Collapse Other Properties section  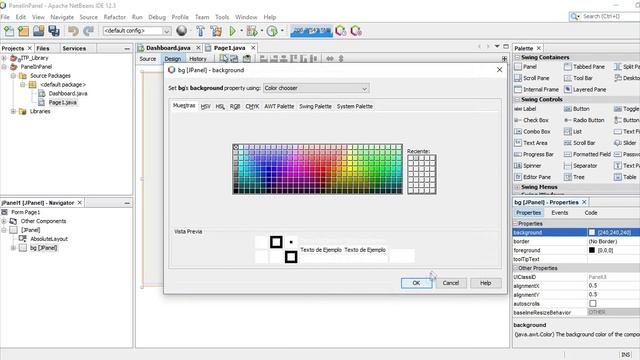tap(515, 268)
